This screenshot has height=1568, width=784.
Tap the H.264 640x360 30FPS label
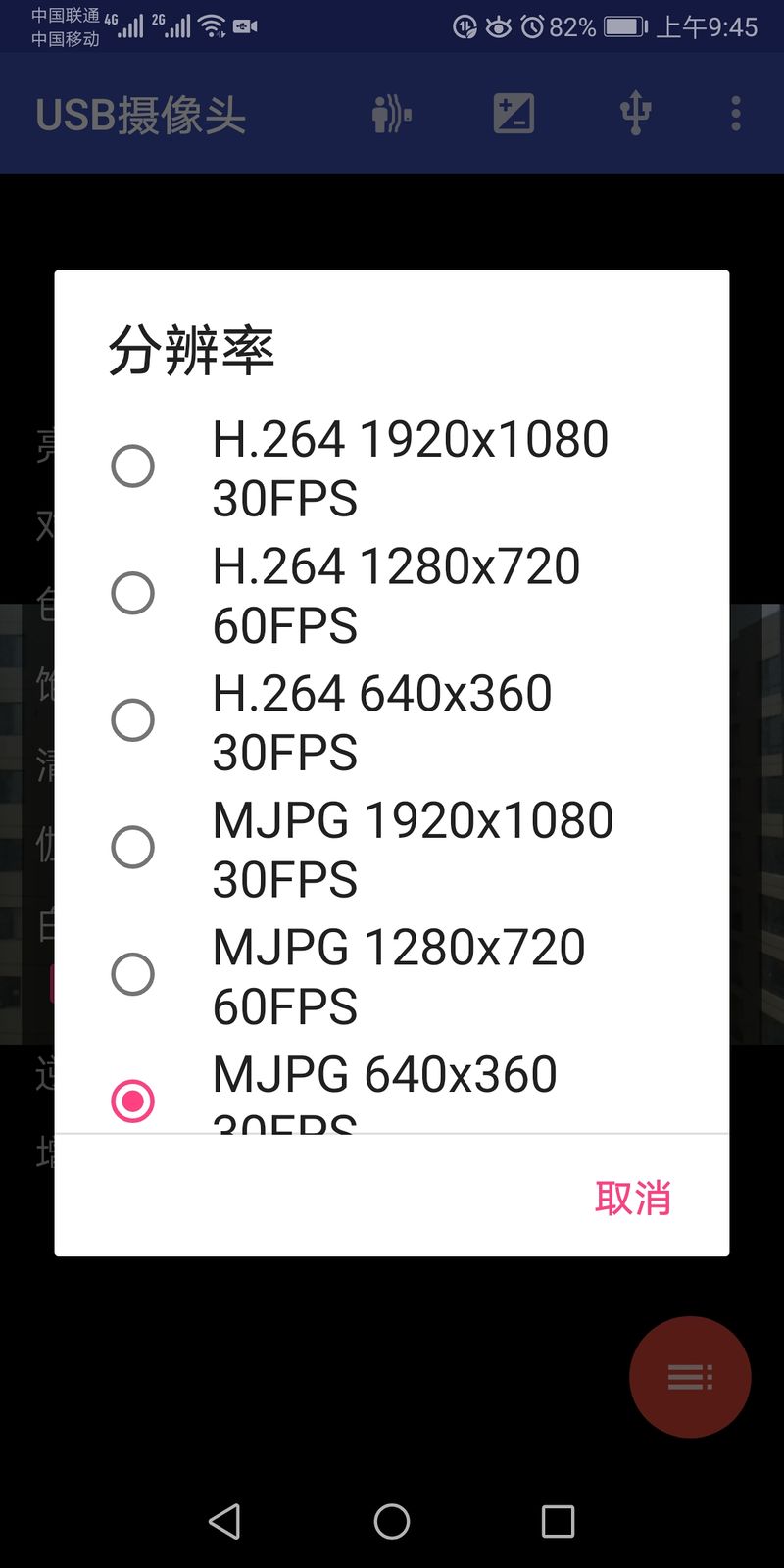tap(382, 722)
